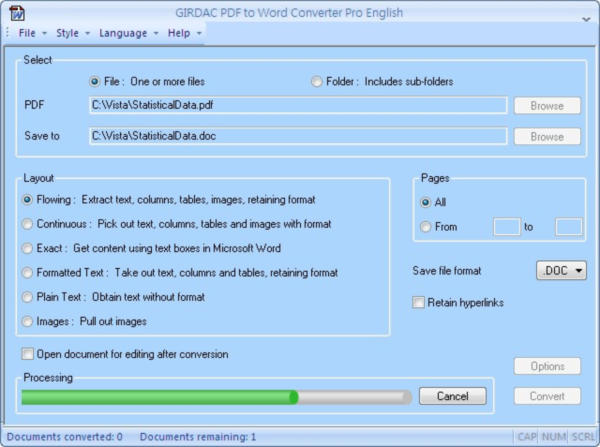This screenshot has height=447, width=600.
Task: Click the PDF source path field
Action: [297, 105]
